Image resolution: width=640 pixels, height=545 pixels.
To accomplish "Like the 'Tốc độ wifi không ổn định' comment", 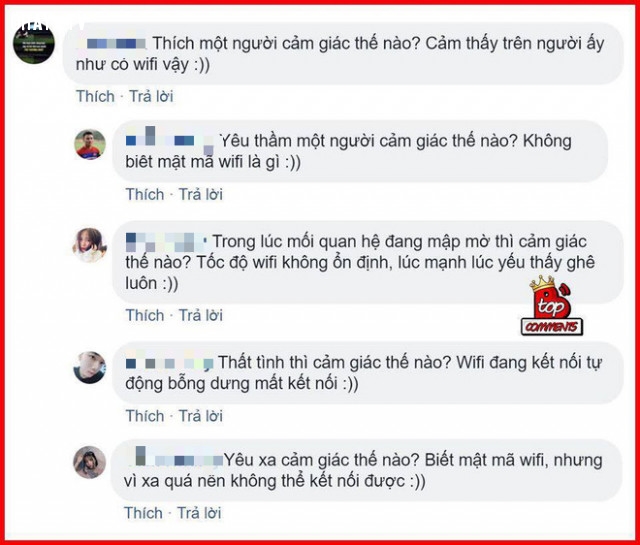I will tap(144, 315).
